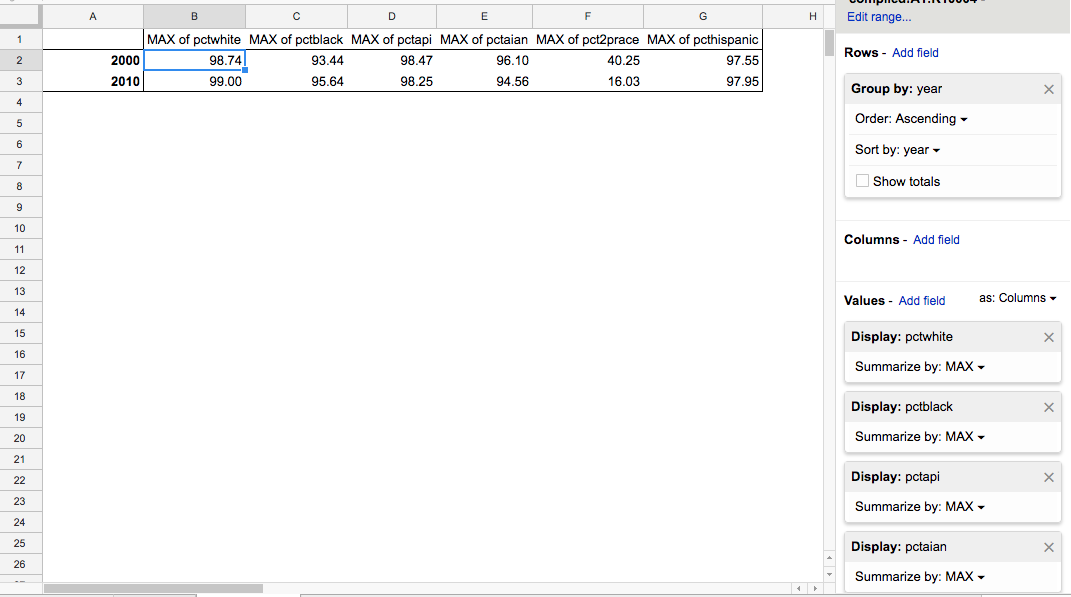Screen dimensions: 1071x597
Task: Select cell with value 98.47
Action: (x=392, y=60)
